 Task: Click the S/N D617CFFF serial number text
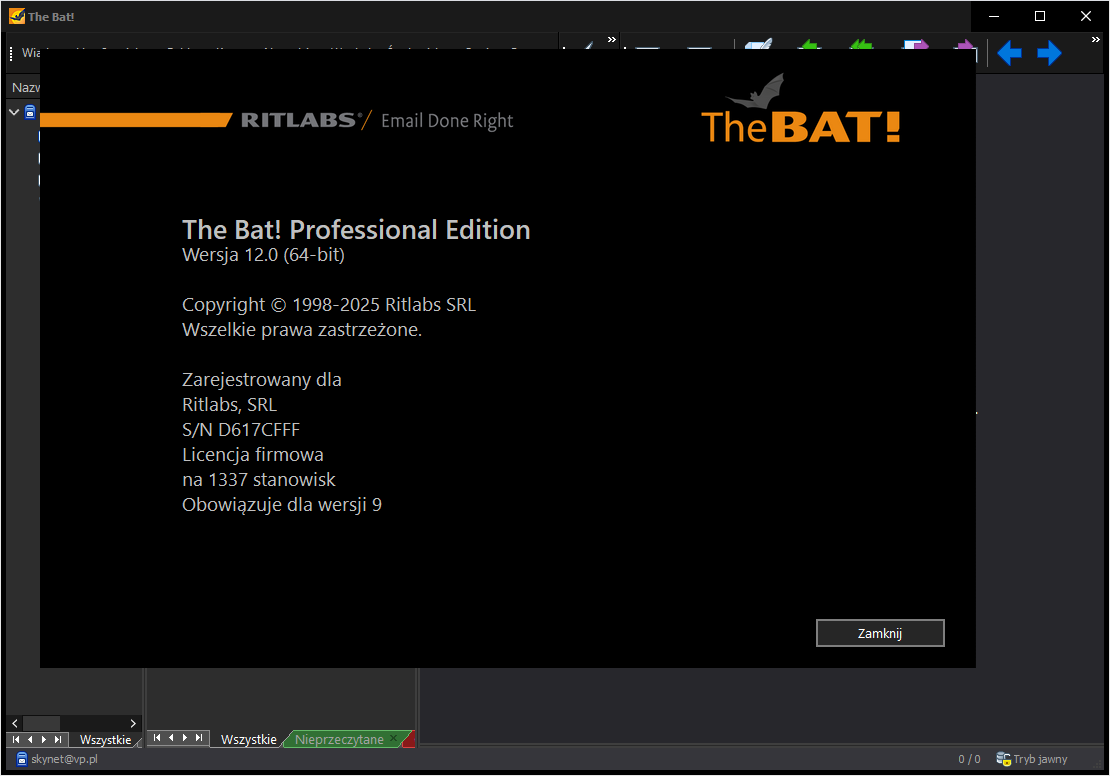click(241, 430)
